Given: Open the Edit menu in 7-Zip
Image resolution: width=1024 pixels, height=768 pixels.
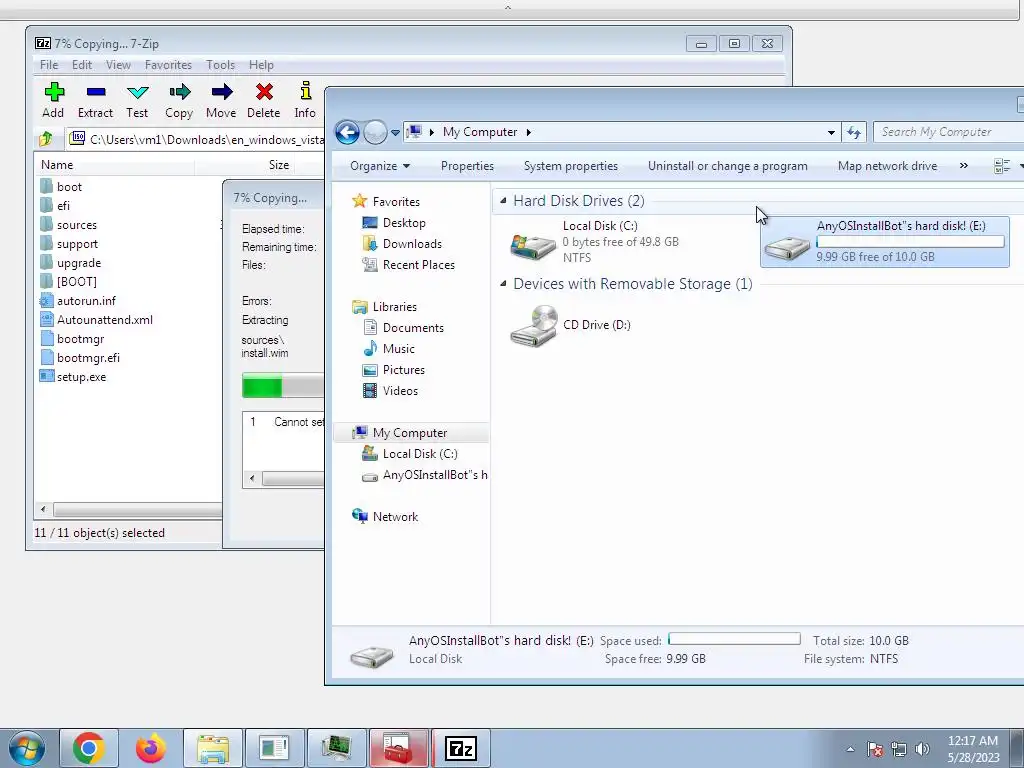Looking at the screenshot, I should [82, 65].
